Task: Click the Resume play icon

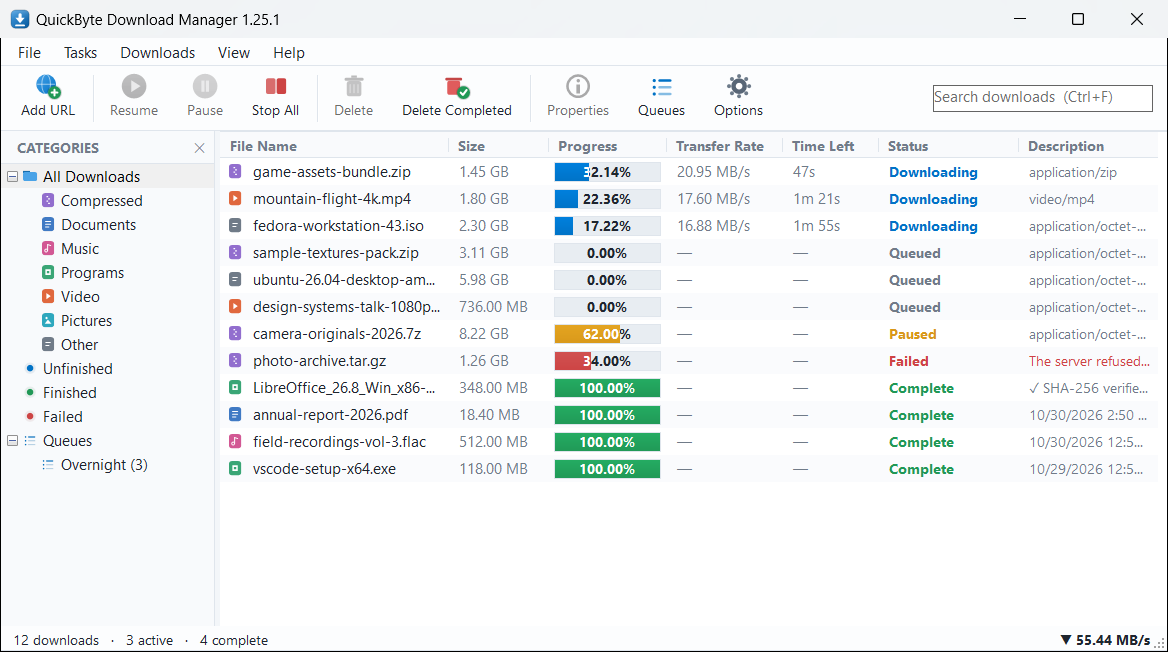Action: (x=134, y=86)
